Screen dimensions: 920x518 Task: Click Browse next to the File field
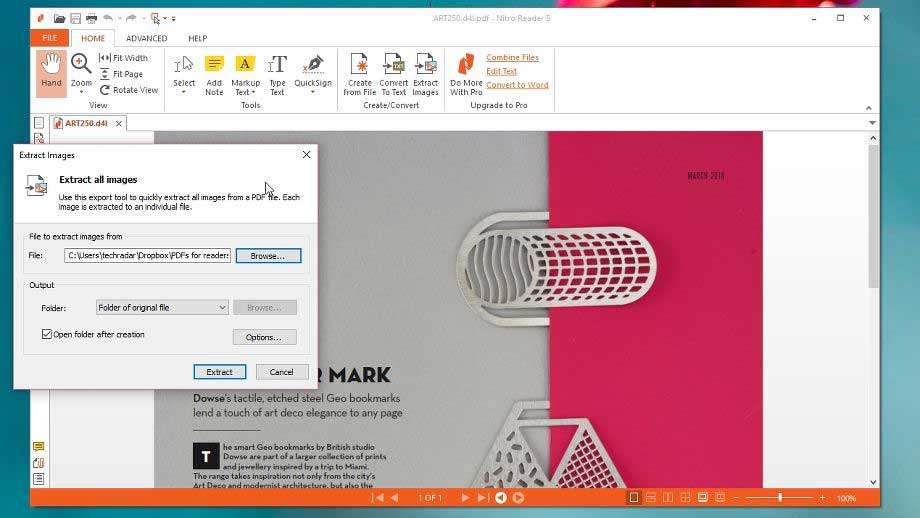pos(268,256)
